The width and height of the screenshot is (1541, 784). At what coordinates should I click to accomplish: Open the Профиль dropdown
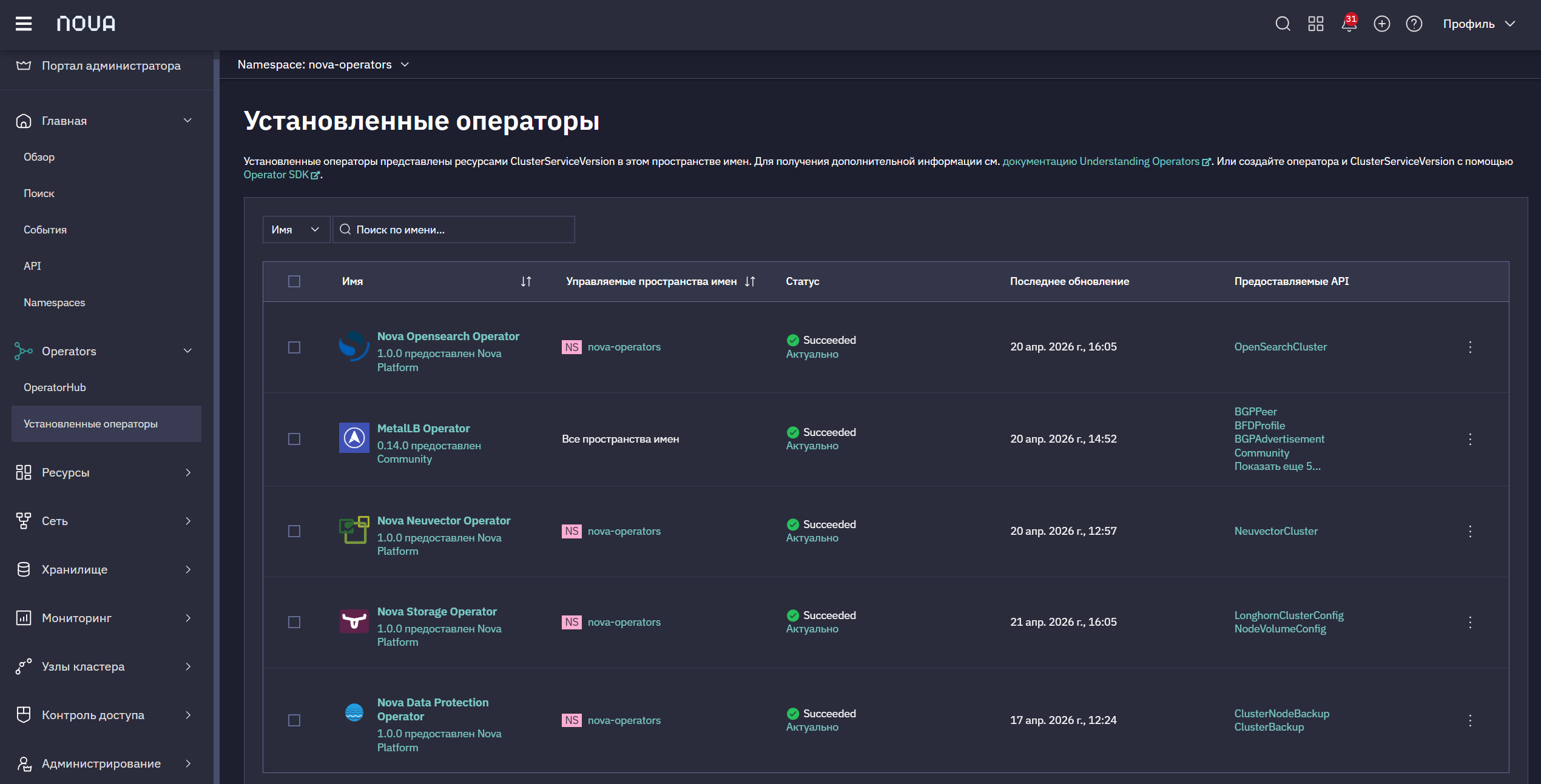pos(1479,24)
